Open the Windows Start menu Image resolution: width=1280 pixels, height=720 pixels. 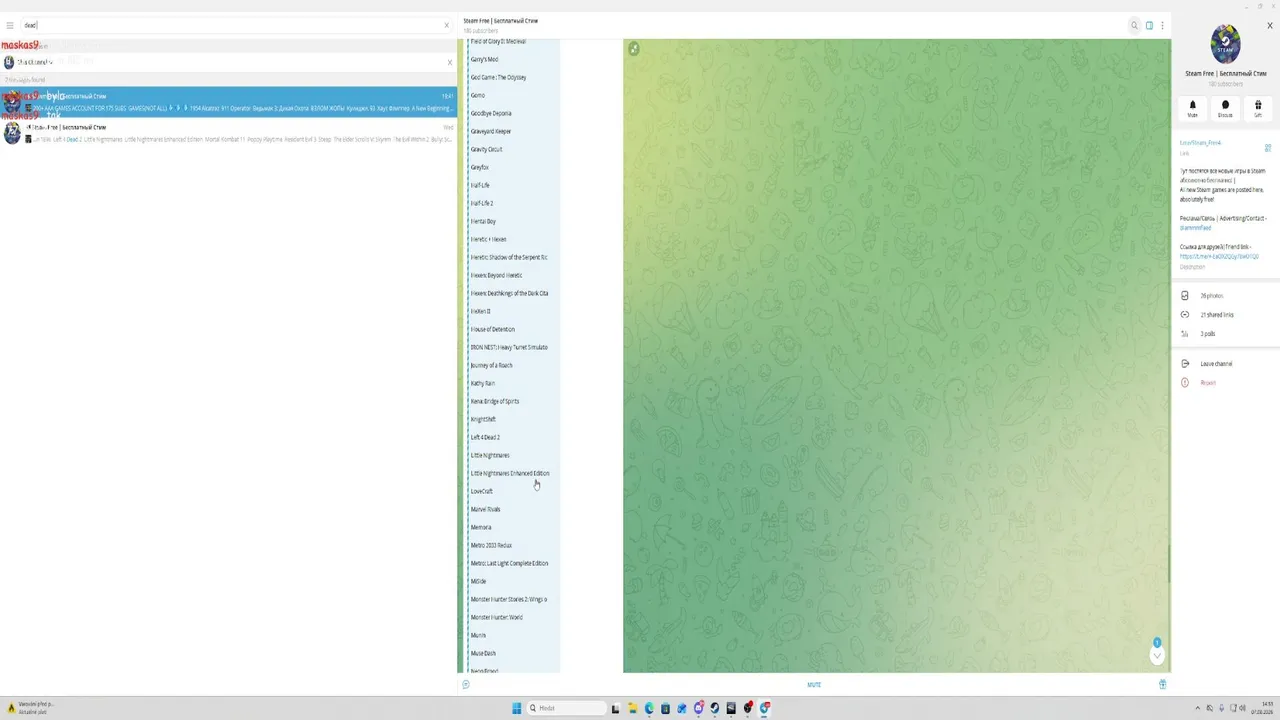pos(517,708)
